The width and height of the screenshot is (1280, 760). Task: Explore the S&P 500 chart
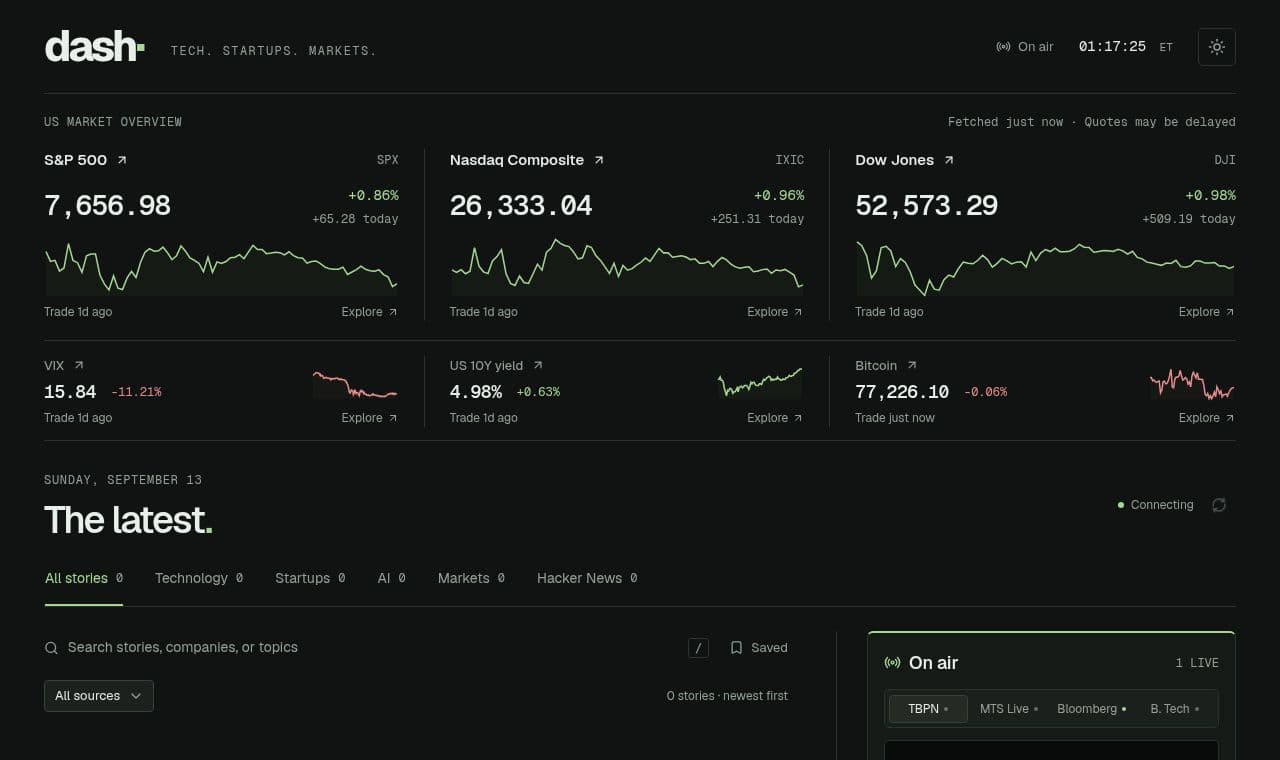pos(370,312)
